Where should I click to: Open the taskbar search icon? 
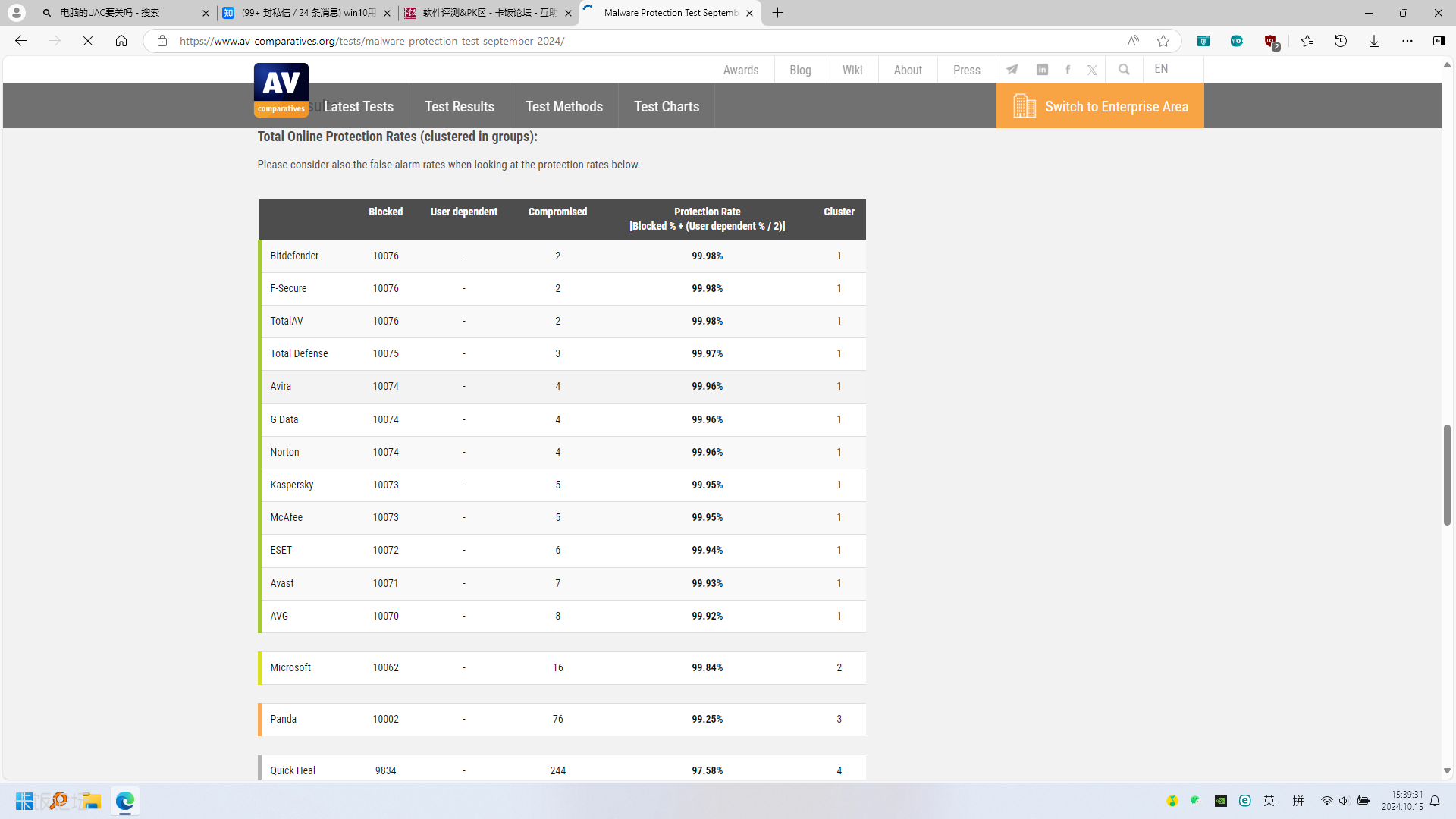tap(58, 801)
